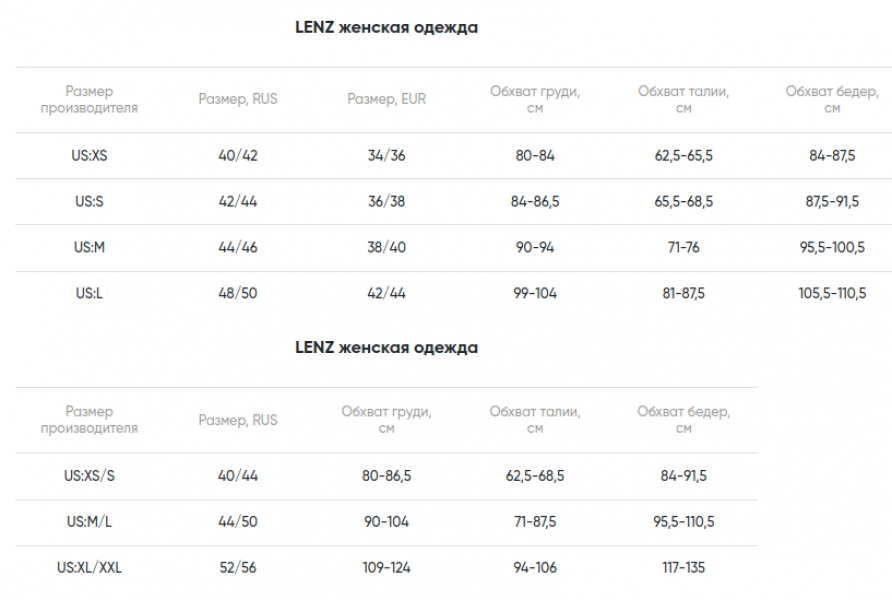
Task: Click waist value 71-76 cell
Action: (x=684, y=248)
